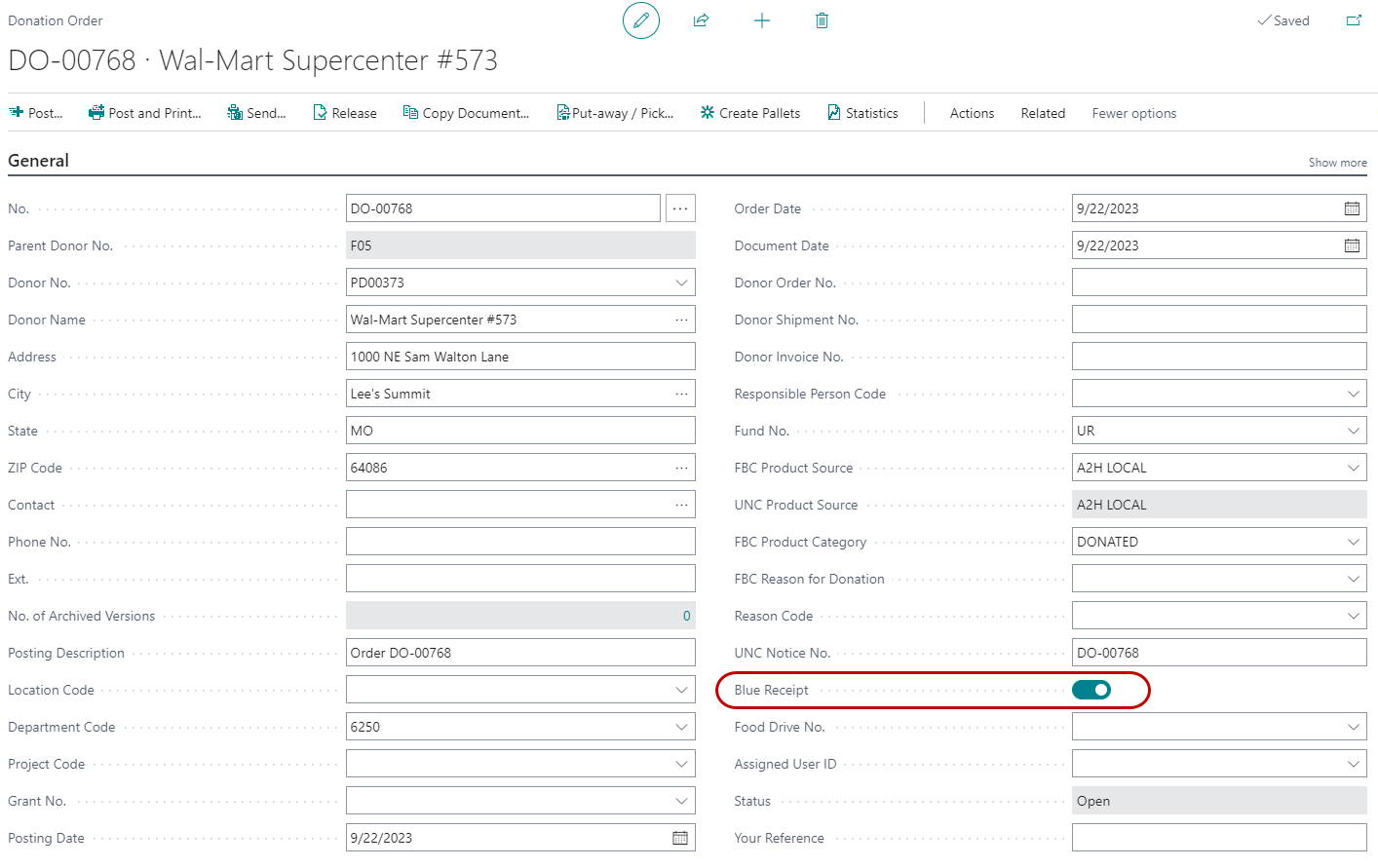
Task: Open the Posting Date calendar picker
Action: pyautogui.click(x=680, y=838)
